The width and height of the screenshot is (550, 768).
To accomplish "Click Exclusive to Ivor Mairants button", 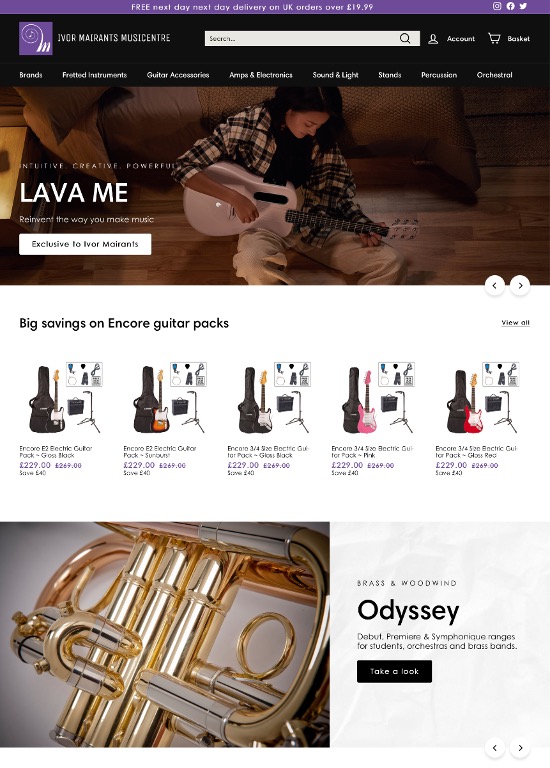I will click(x=85, y=244).
